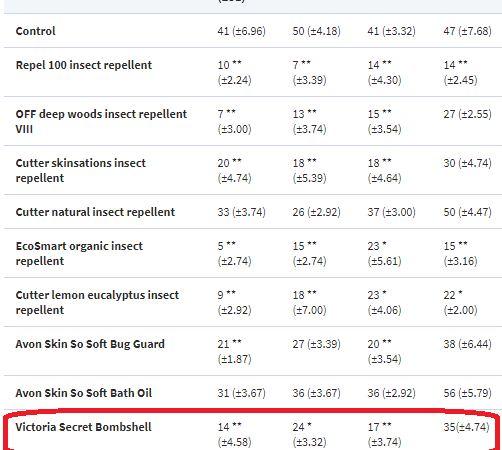Select Victoria Secret Bombshell row label
This screenshot has width=502, height=450.
(x=83, y=427)
